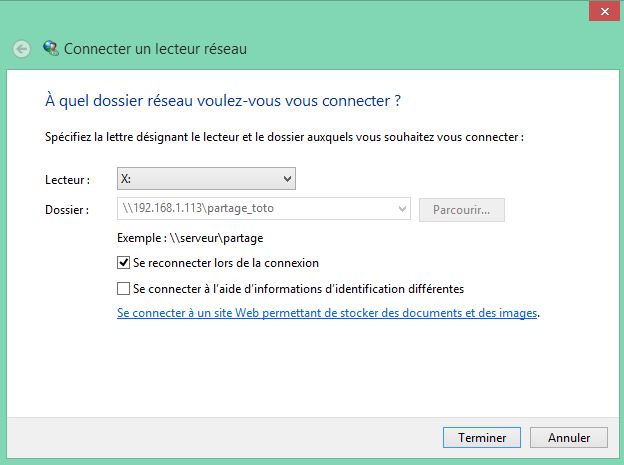Close the Connecter un lecteur réseau window
This screenshot has height=465, width=624.
[604, 12]
